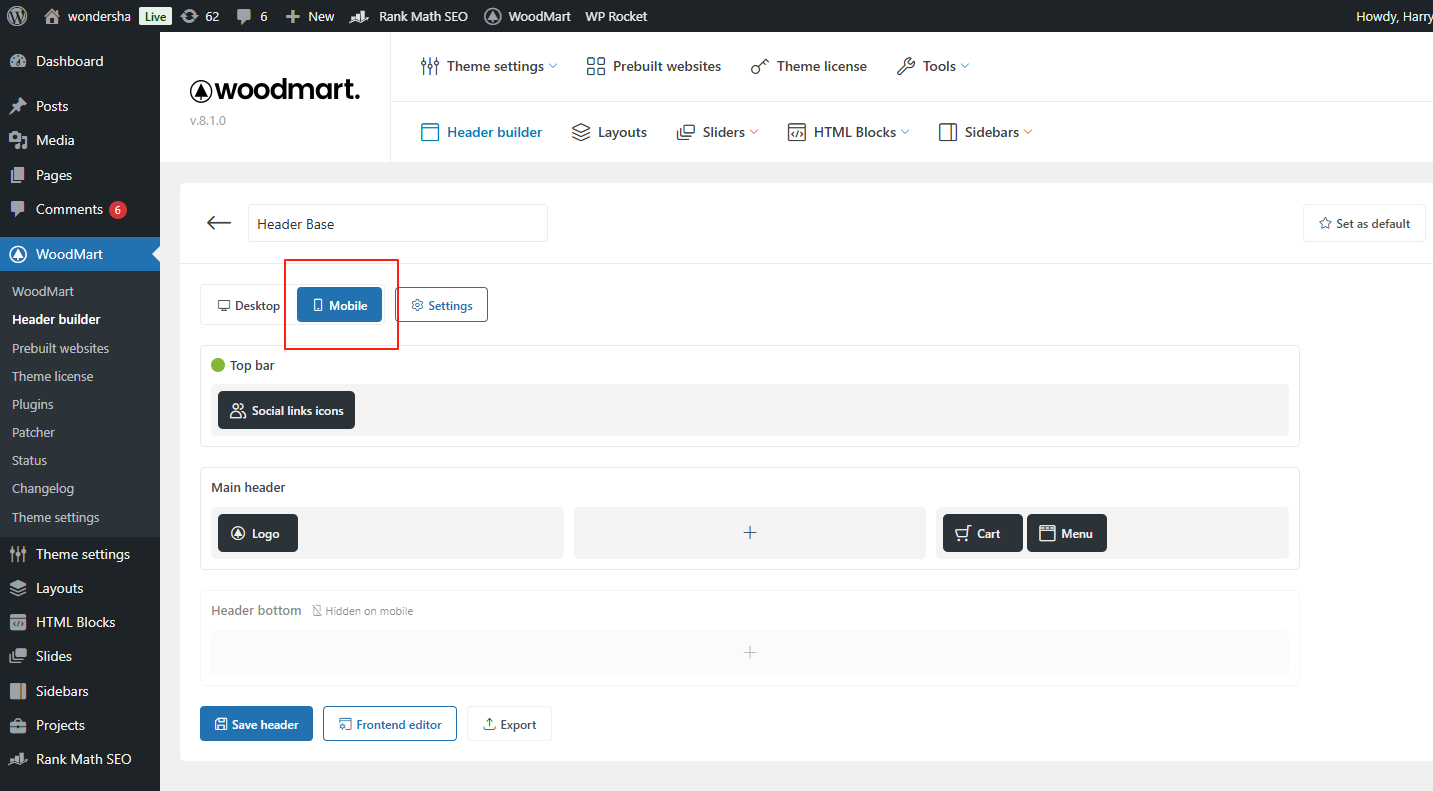This screenshot has height=791, width=1433.
Task: Select the Header builder tab
Action: [481, 132]
